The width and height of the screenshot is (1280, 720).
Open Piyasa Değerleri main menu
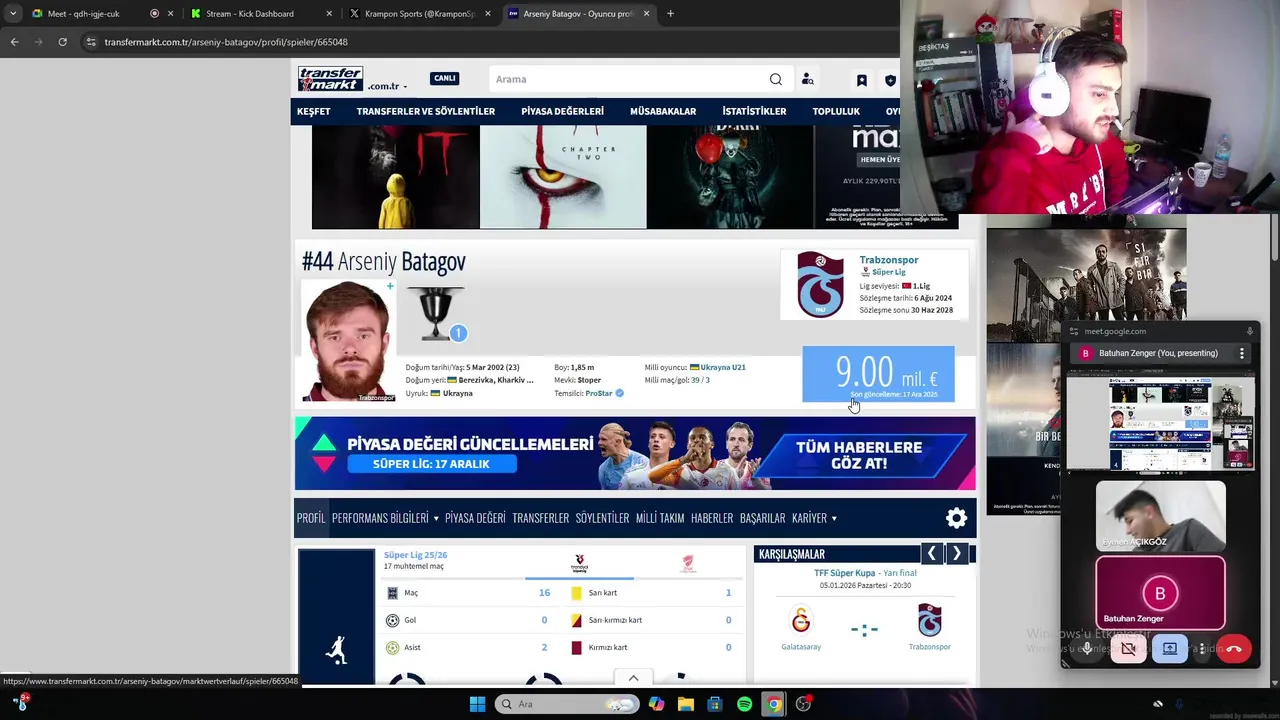(562, 111)
